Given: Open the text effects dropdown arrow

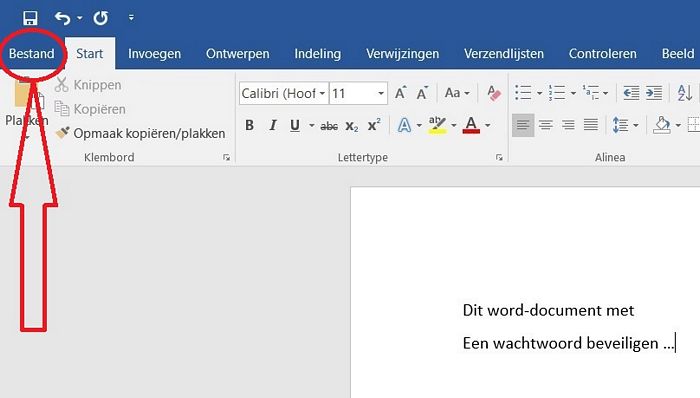Looking at the screenshot, I should 419,125.
